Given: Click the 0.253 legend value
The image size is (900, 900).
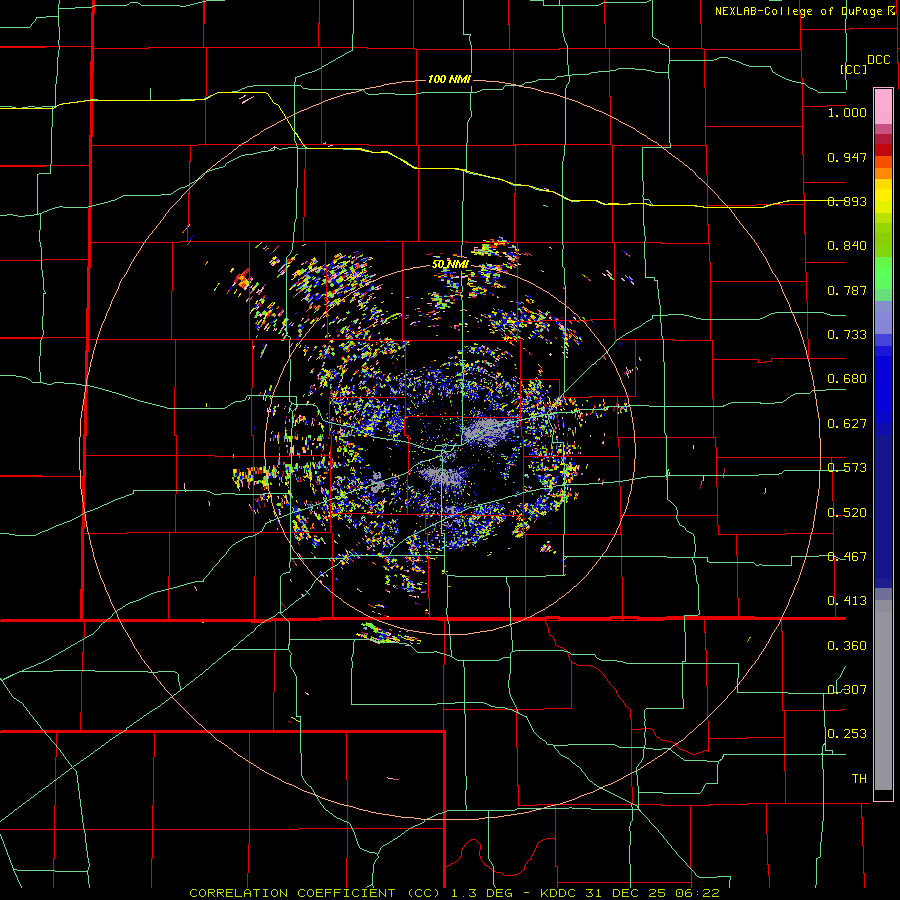Looking at the screenshot, I should [x=847, y=734].
